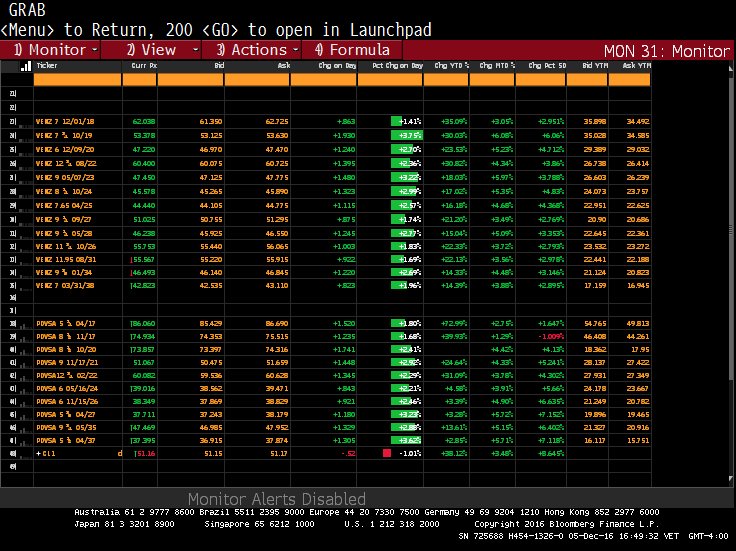Click the Monitor Alerts Disabled status bar

pyautogui.click(x=276, y=498)
